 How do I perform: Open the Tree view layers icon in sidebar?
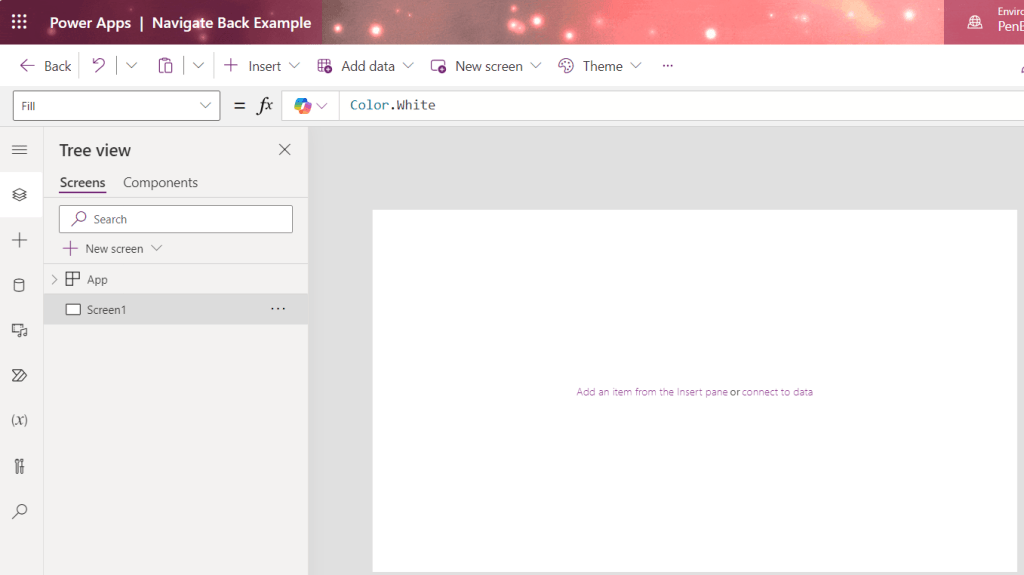tap(19, 195)
